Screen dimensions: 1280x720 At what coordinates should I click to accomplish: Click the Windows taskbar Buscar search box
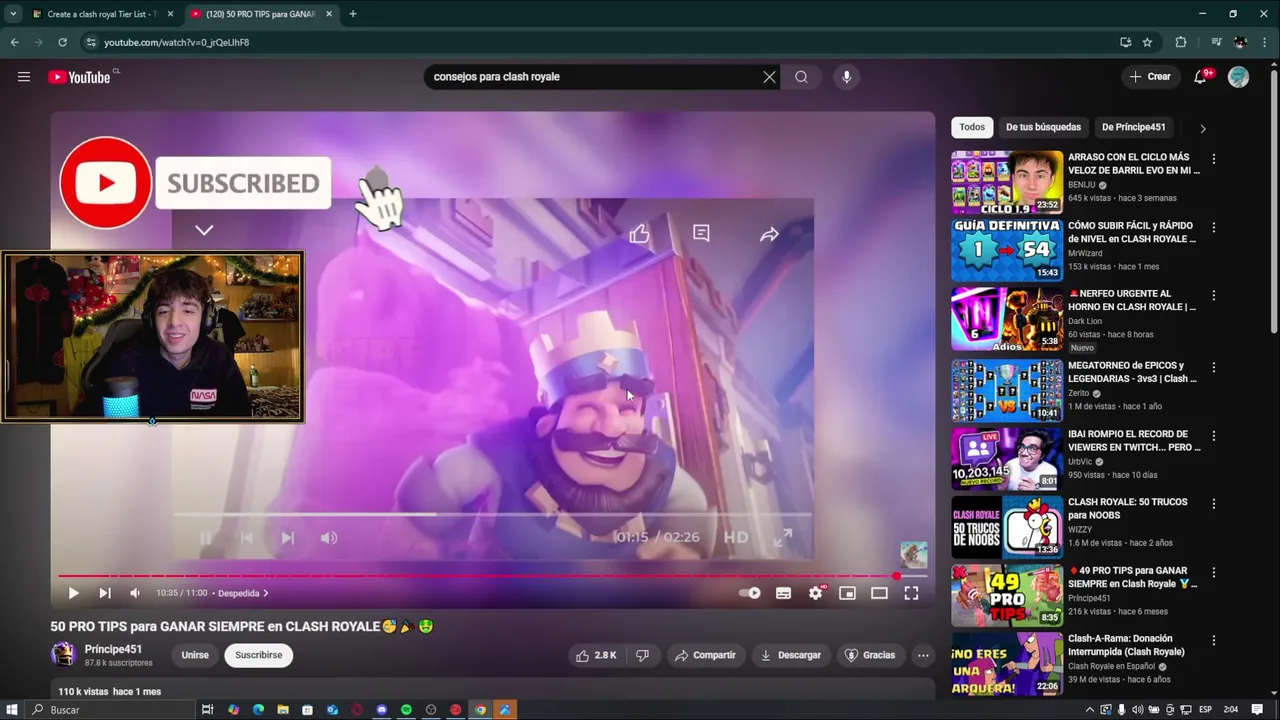110,710
